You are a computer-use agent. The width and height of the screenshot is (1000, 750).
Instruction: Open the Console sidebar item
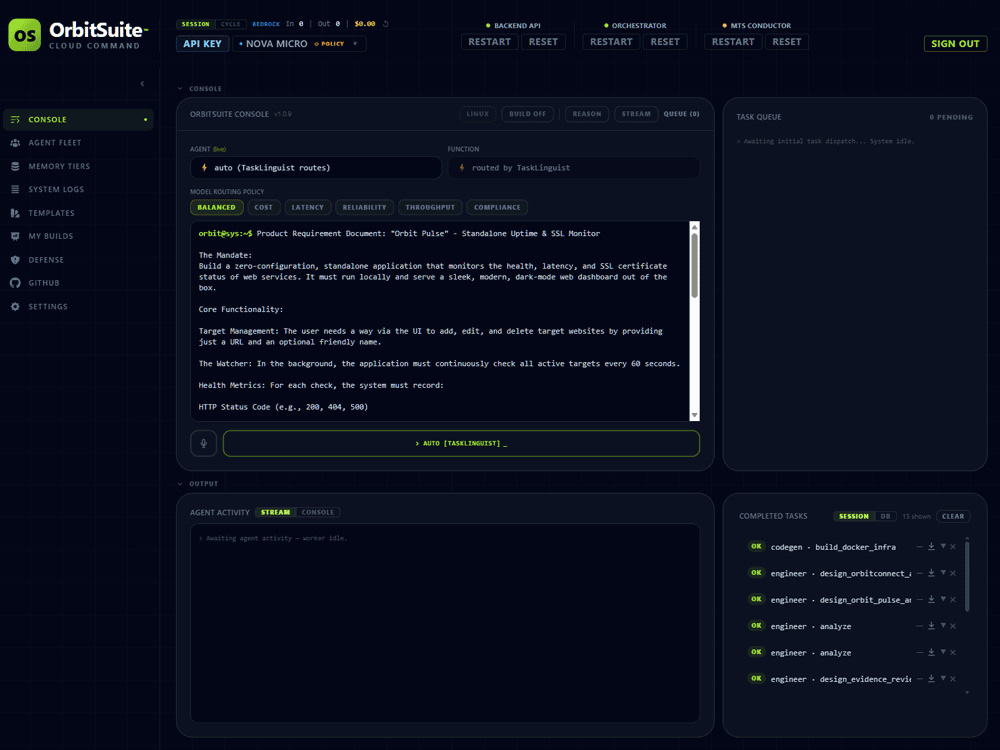78,119
